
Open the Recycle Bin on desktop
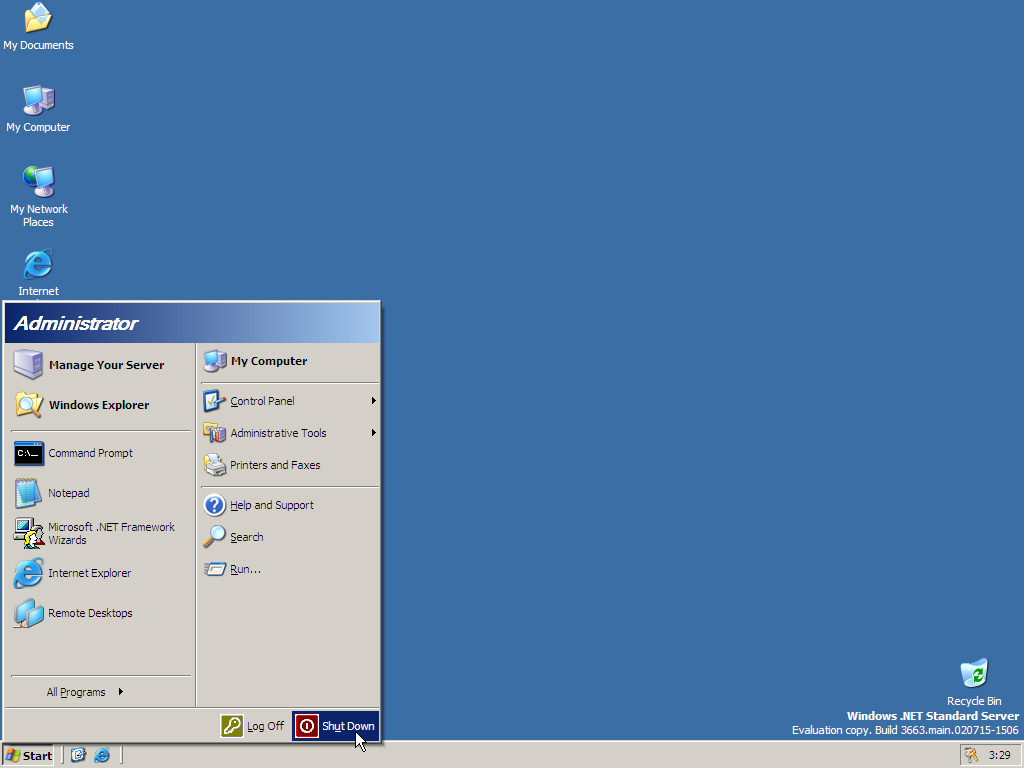(973, 674)
